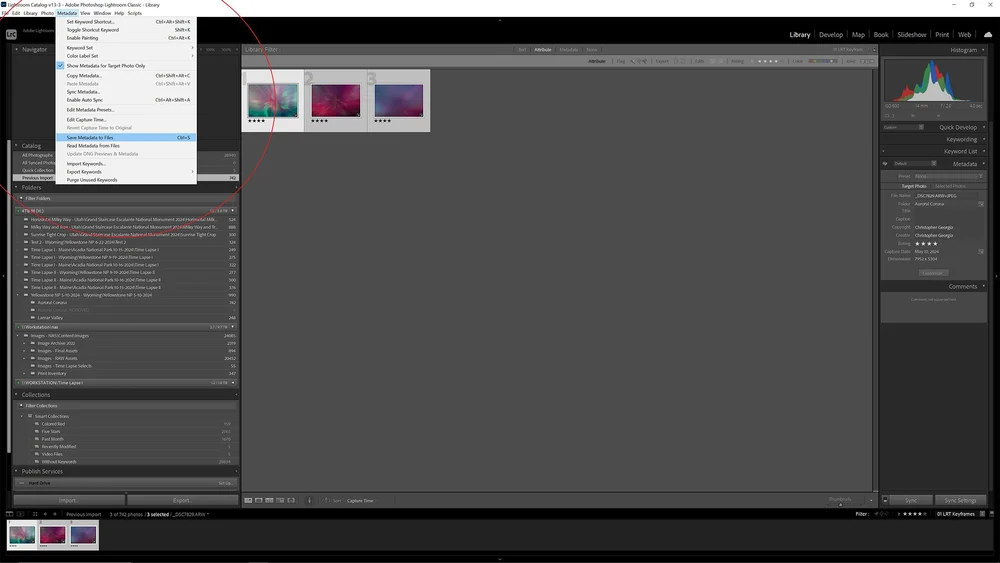Screen dimensions: 1000x563
Task: Switch to Survey view icon in toolbar
Action: tap(280, 501)
